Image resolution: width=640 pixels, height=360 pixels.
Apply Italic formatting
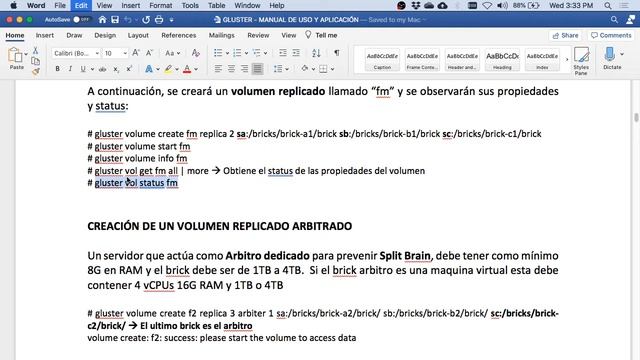(x=70, y=69)
